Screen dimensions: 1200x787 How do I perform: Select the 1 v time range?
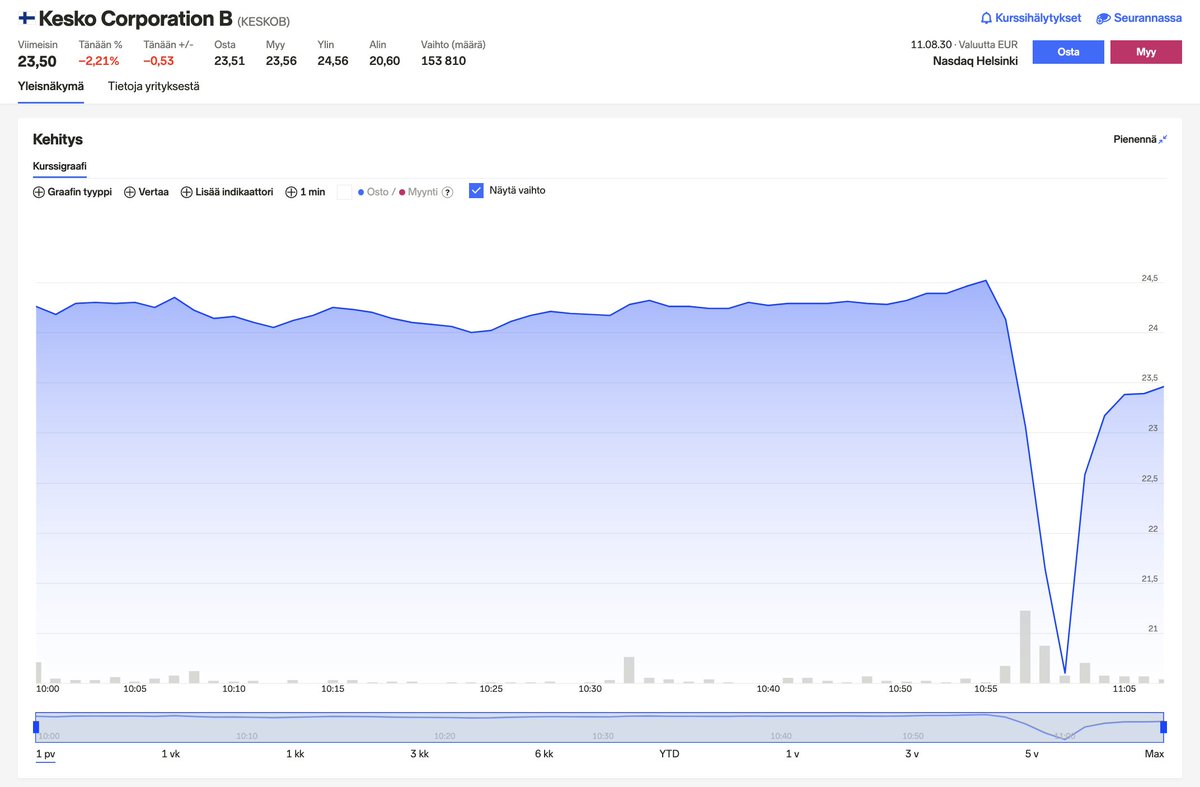(793, 754)
